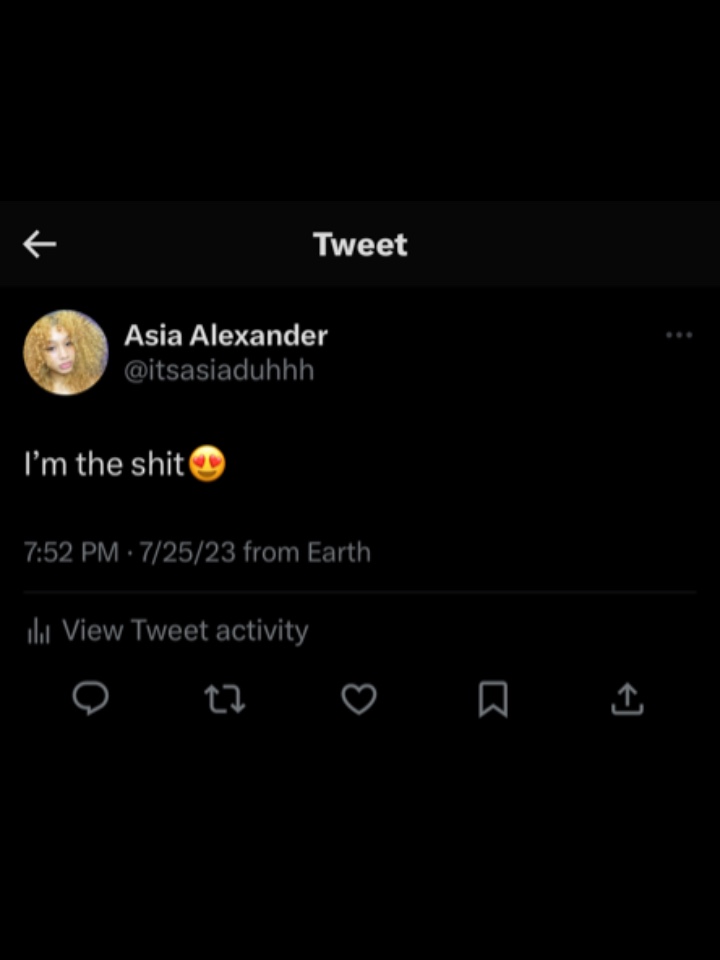This screenshot has height=960, width=720.
Task: Open View Tweet activity
Action: point(185,631)
